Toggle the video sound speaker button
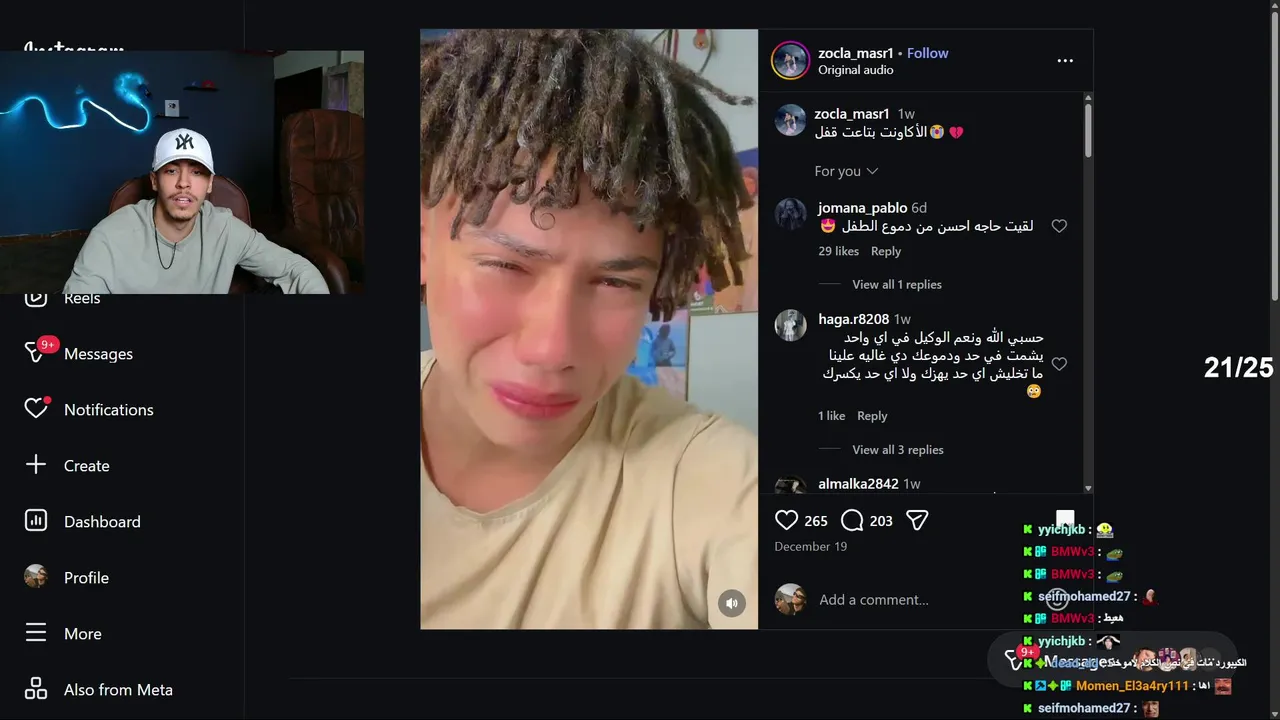The width and height of the screenshot is (1280, 720). point(732,603)
